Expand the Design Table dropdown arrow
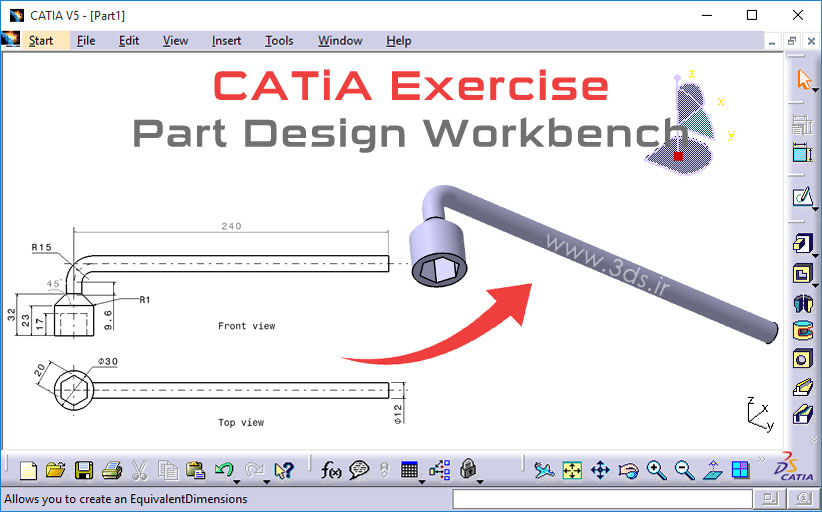 pos(421,481)
